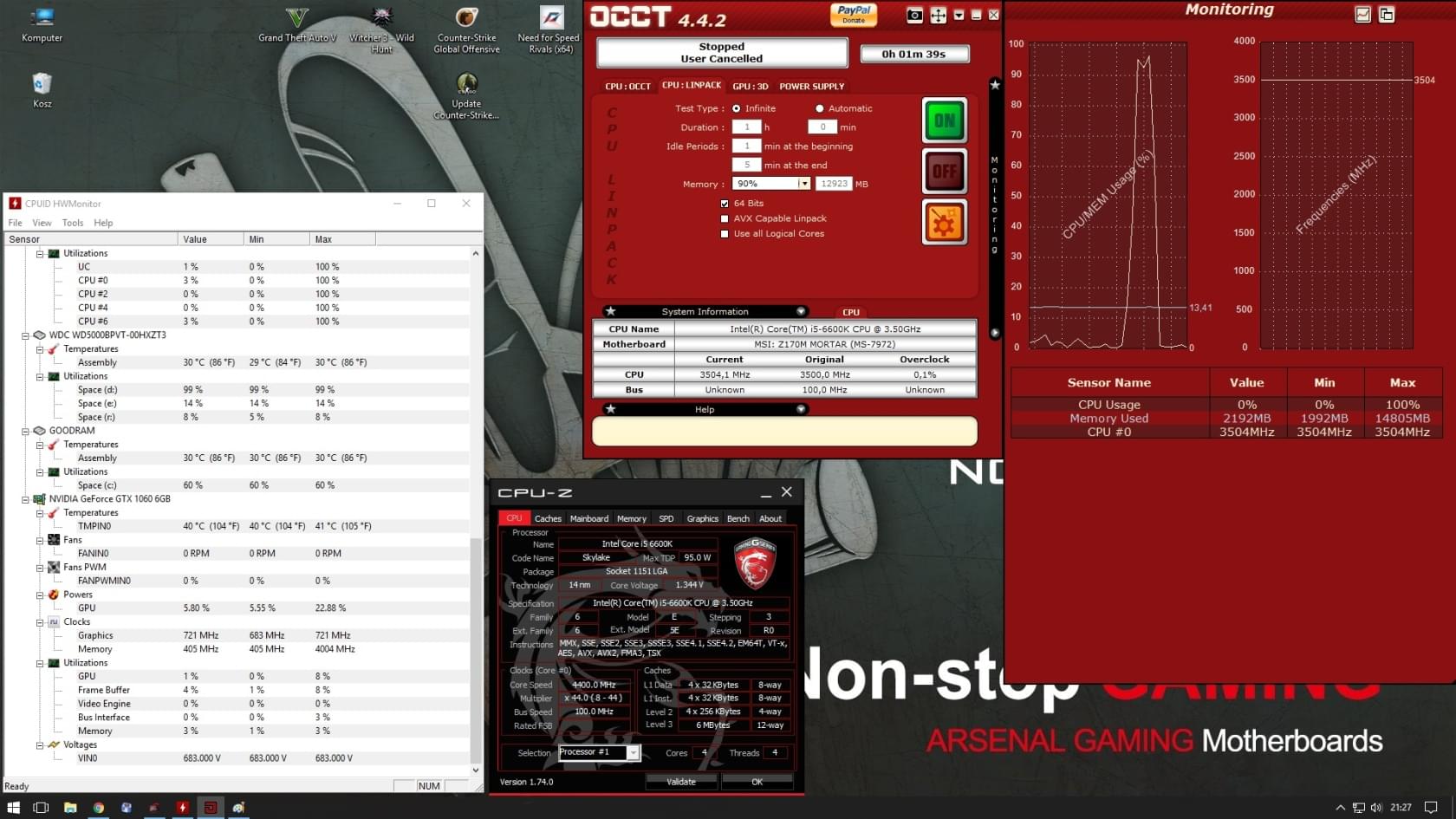Open OCCT settings with orange gear icon
1456x819 pixels.
pos(944,223)
